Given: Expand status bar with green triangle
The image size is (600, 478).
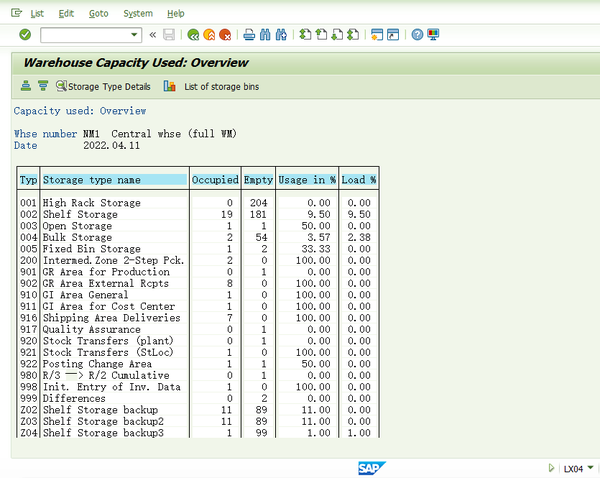Looking at the screenshot, I should [x=551, y=468].
